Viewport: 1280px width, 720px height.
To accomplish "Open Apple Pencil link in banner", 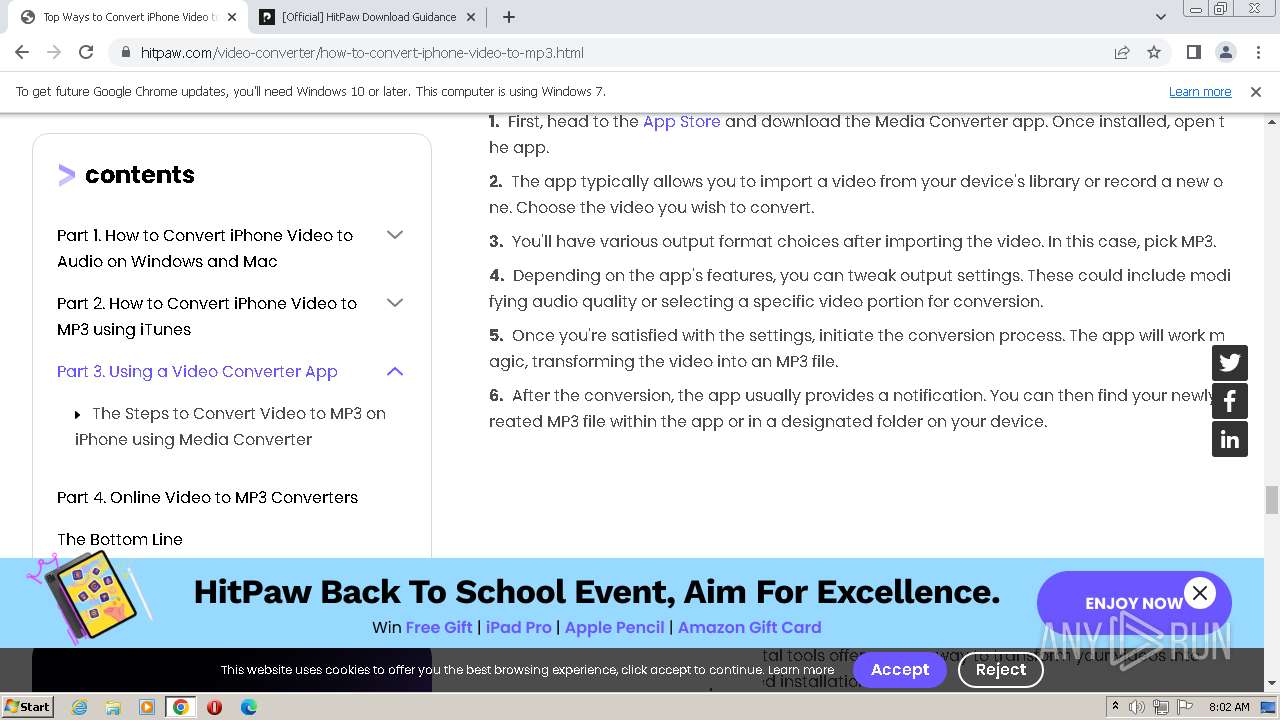I will pyautogui.click(x=614, y=627).
